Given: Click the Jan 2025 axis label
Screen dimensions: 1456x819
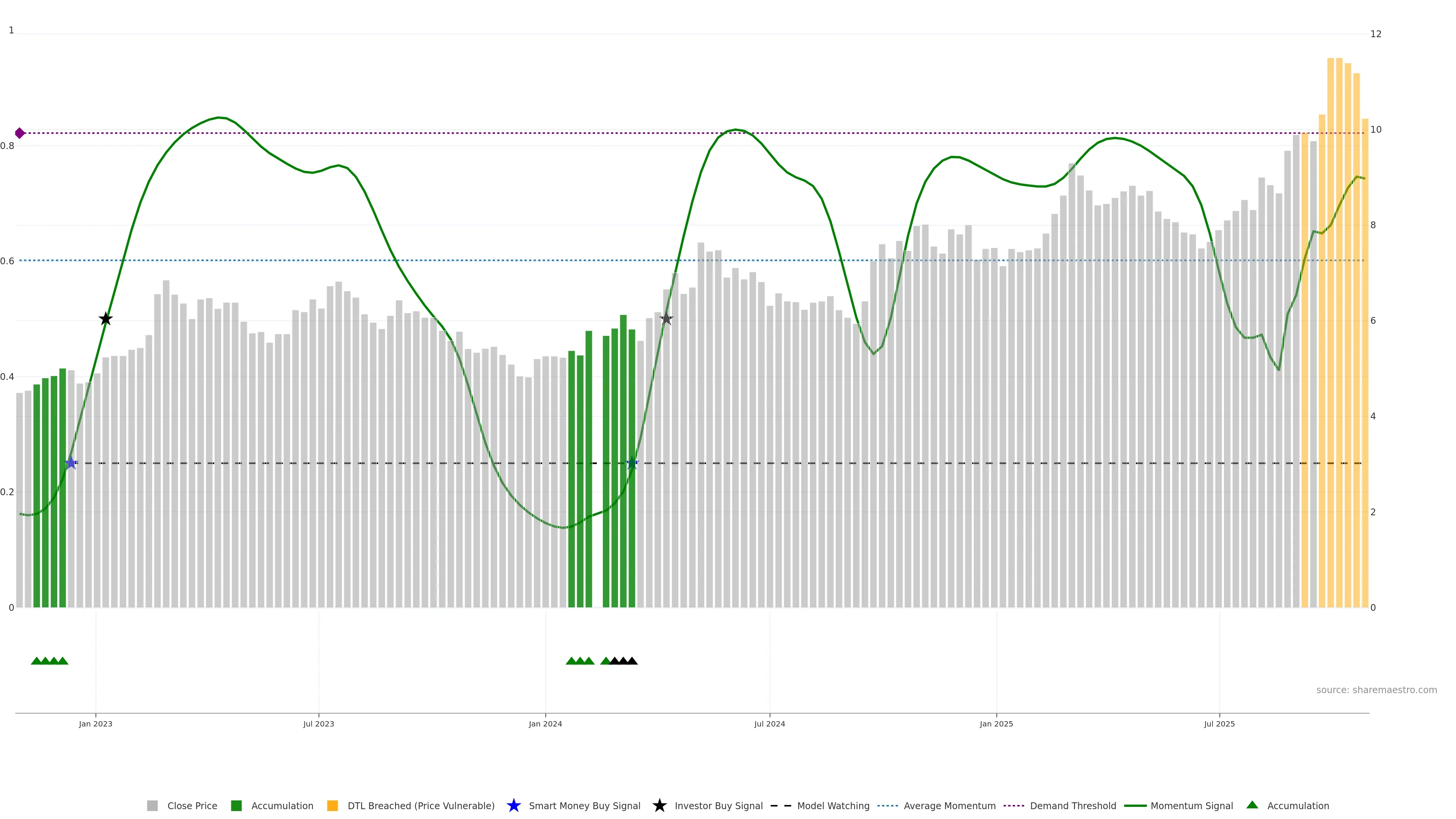Looking at the screenshot, I should pos(996,723).
